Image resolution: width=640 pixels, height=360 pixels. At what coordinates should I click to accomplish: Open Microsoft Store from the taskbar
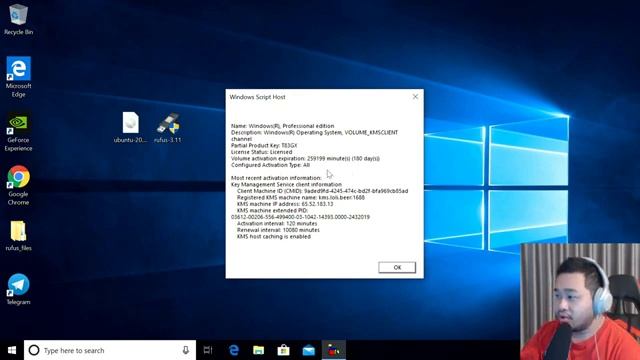[x=283, y=350]
